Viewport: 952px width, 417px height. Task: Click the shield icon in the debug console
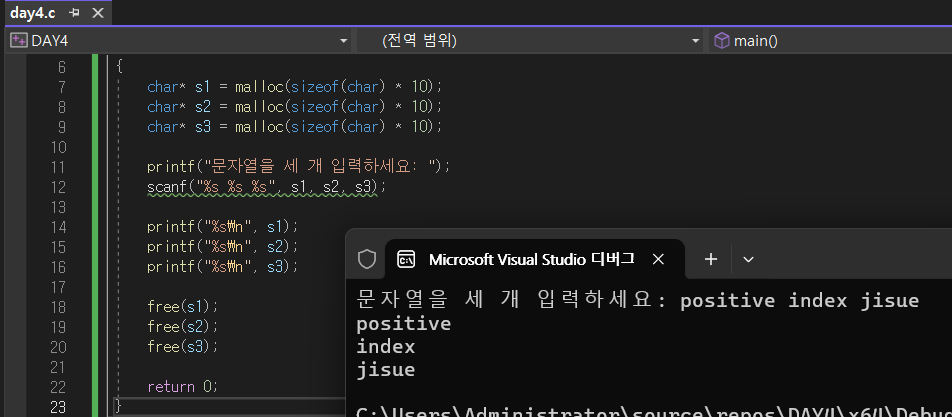click(367, 260)
